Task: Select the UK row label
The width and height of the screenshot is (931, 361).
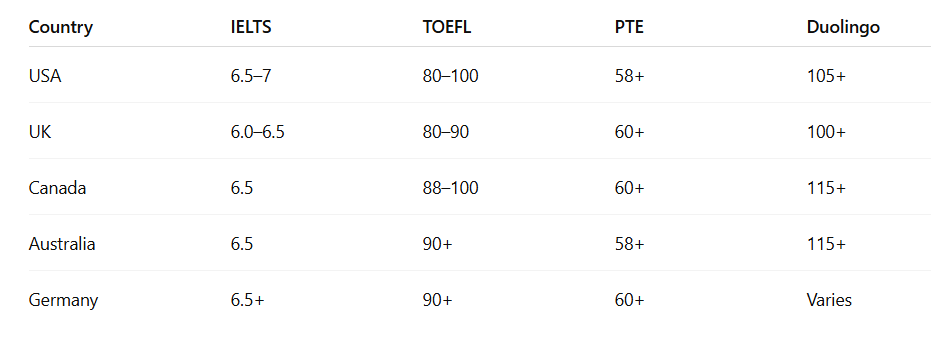Action: (40, 132)
